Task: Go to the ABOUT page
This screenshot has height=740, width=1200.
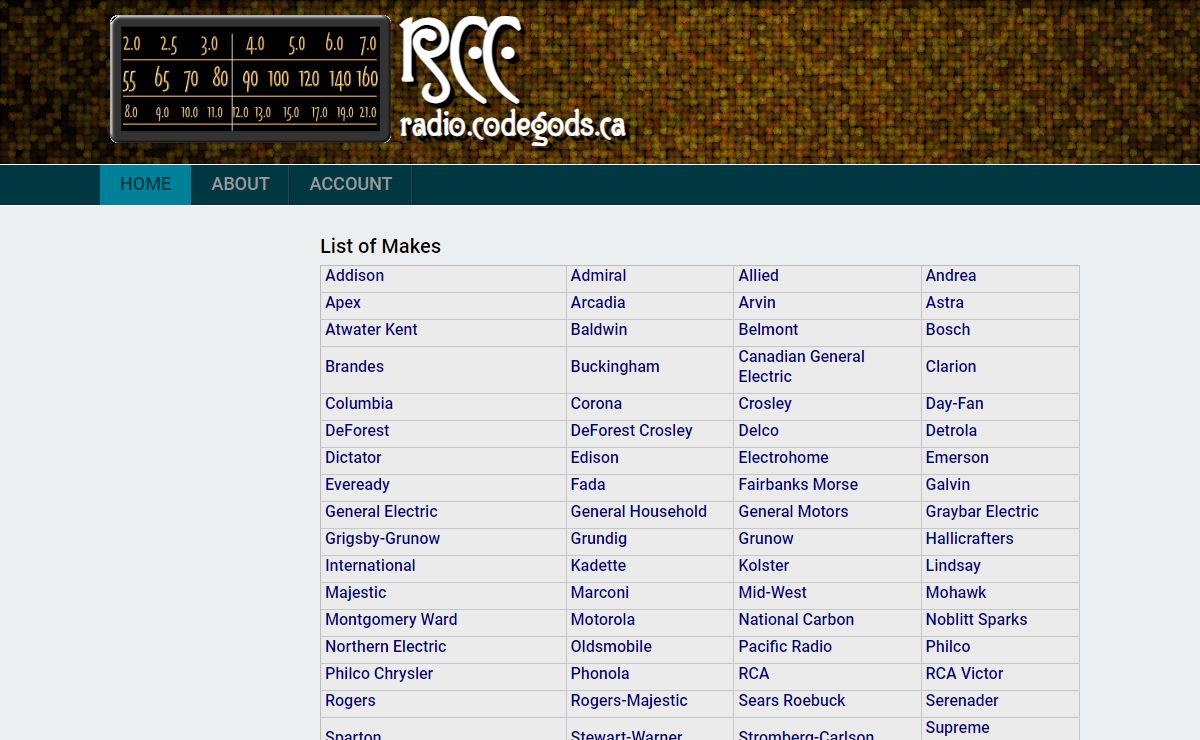Action: click(x=240, y=184)
